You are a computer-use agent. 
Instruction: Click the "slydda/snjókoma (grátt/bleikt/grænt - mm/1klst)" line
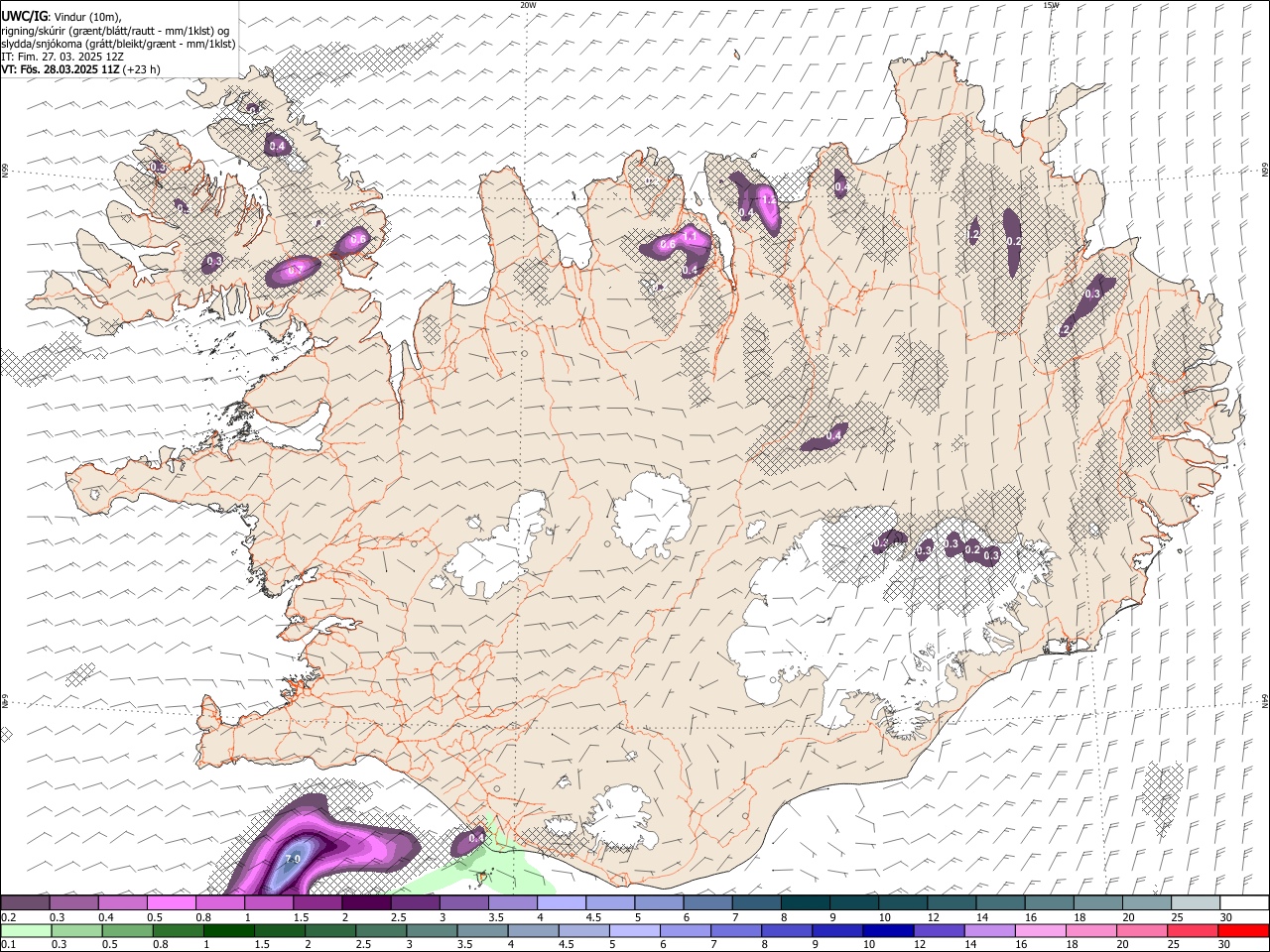(x=119, y=44)
